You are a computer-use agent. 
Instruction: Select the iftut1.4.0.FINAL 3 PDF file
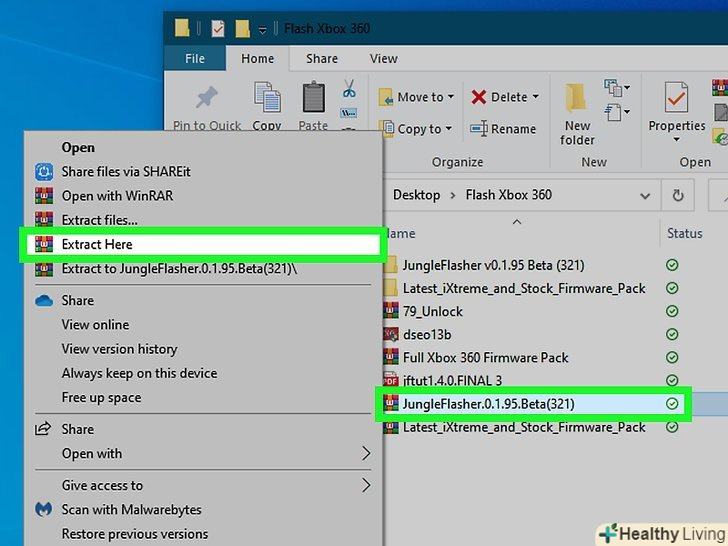click(452, 380)
